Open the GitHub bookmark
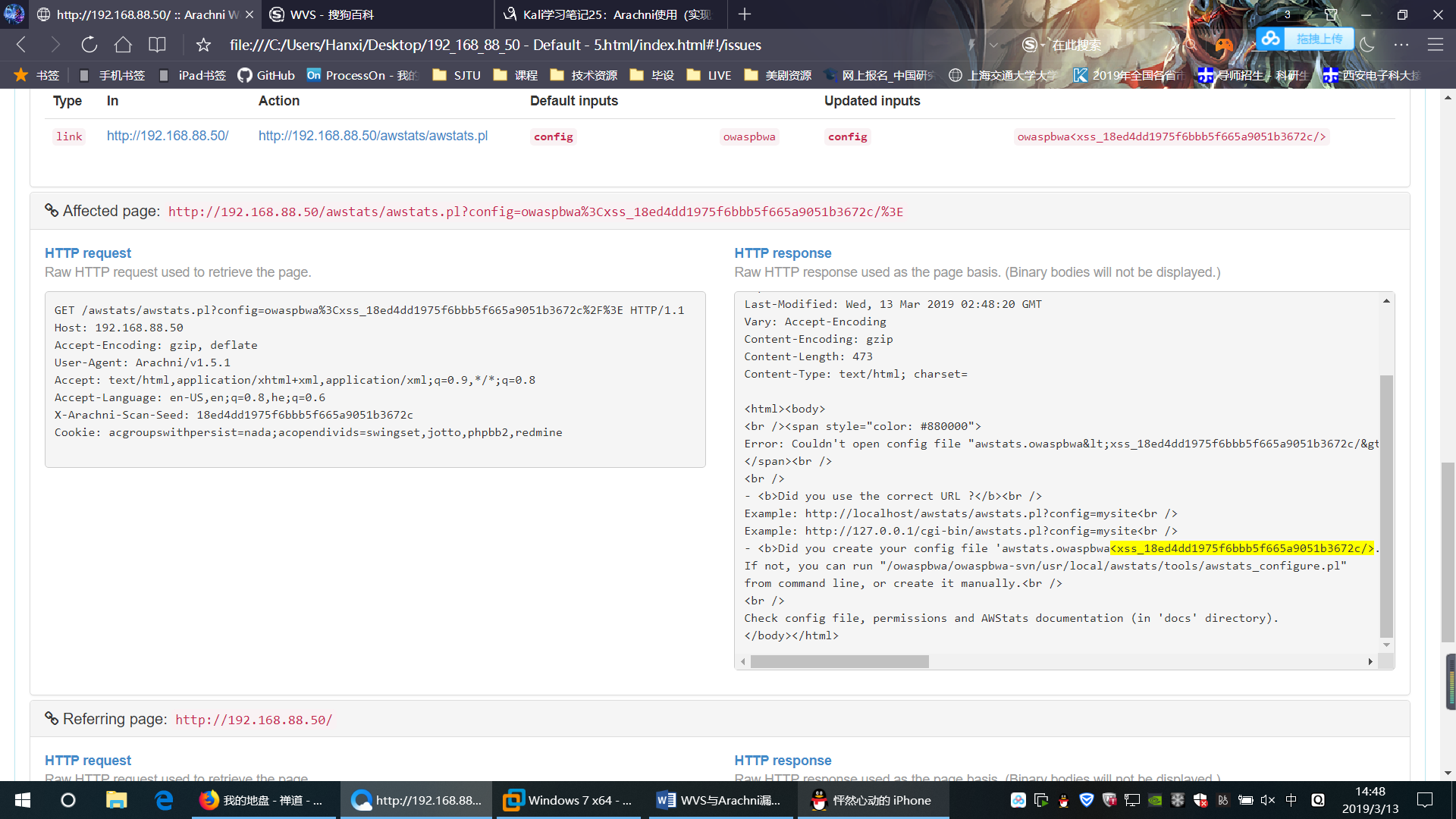This screenshot has width=1456, height=819. (x=266, y=75)
